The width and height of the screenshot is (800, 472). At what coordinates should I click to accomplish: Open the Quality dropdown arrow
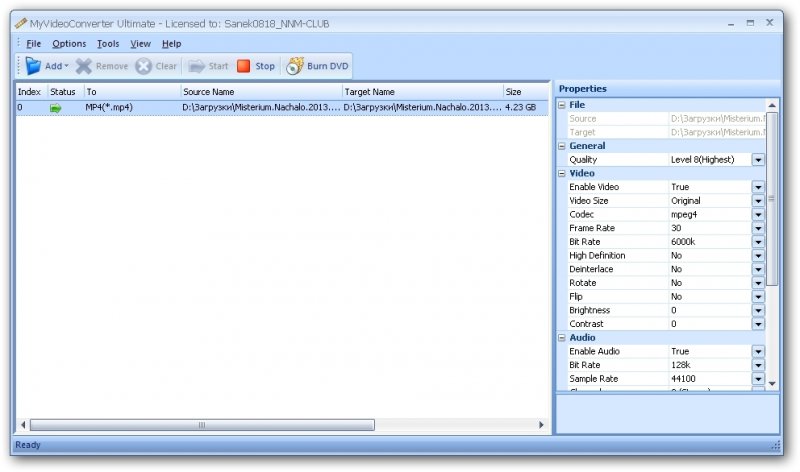(758, 160)
